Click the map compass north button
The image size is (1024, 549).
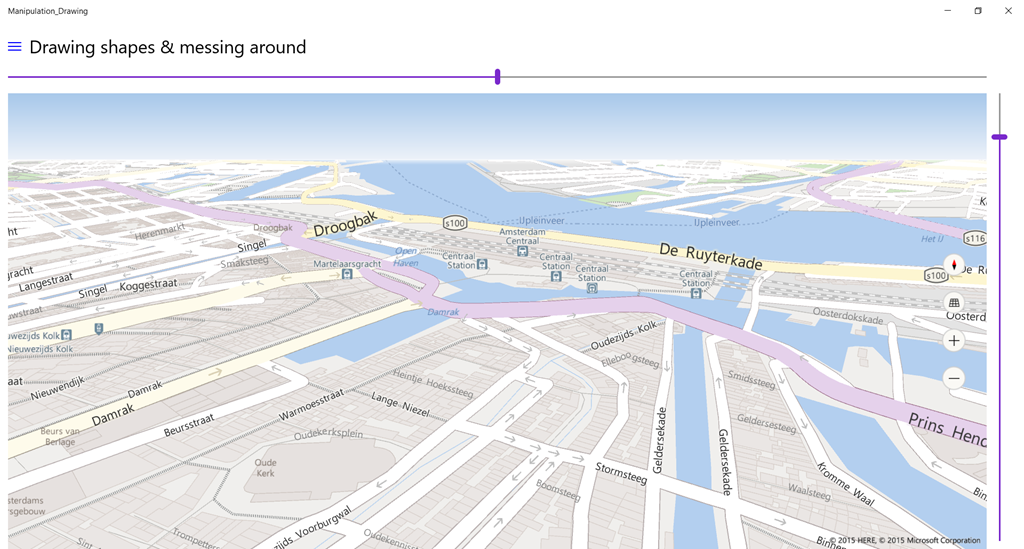[954, 265]
